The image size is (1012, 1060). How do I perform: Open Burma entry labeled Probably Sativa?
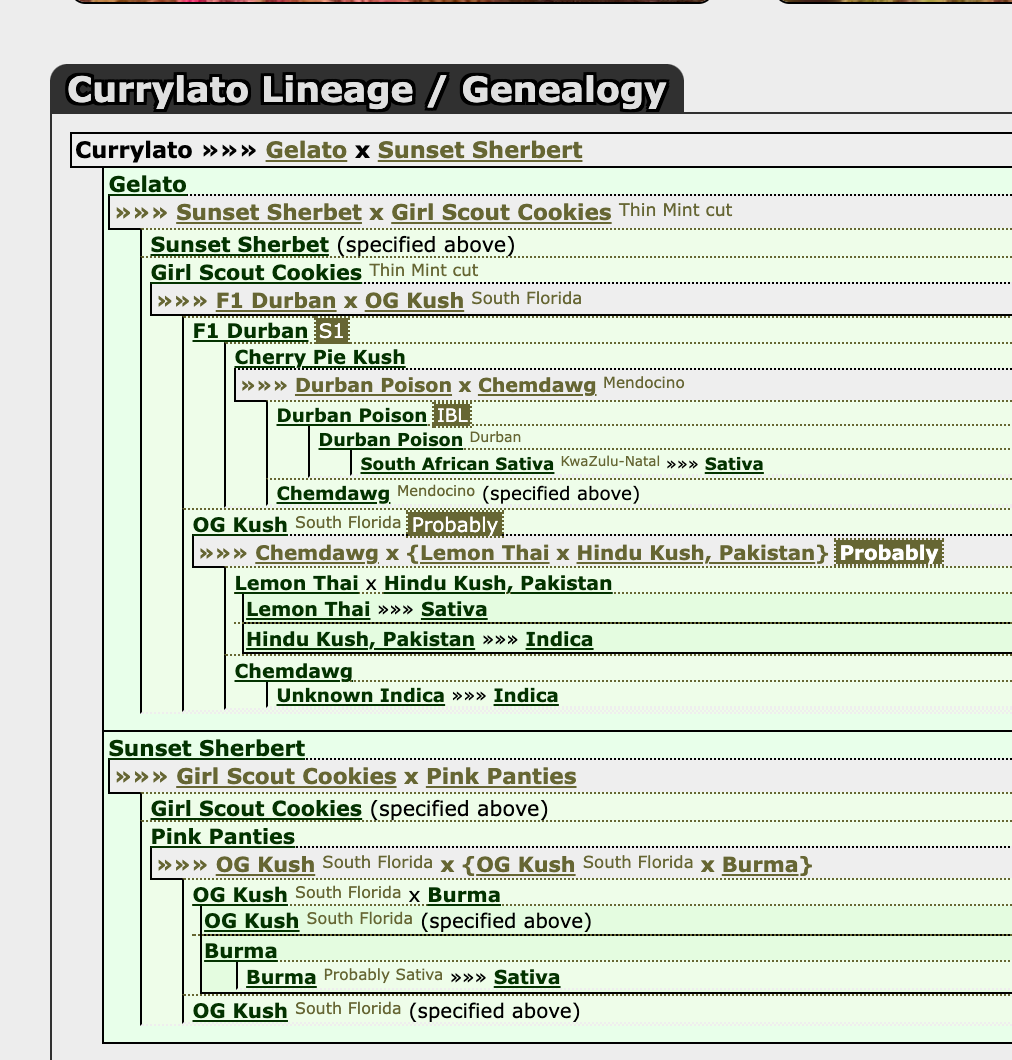coord(281,978)
